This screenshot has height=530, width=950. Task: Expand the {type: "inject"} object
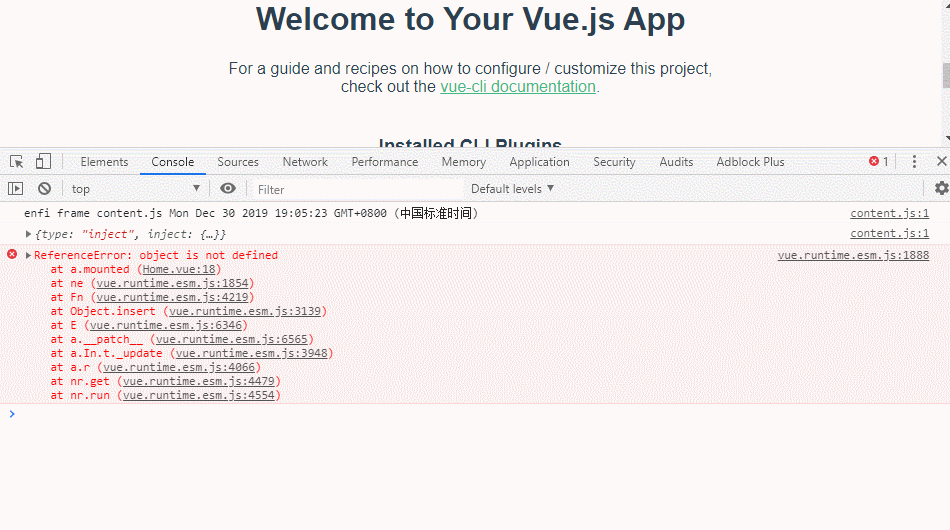click(28, 234)
